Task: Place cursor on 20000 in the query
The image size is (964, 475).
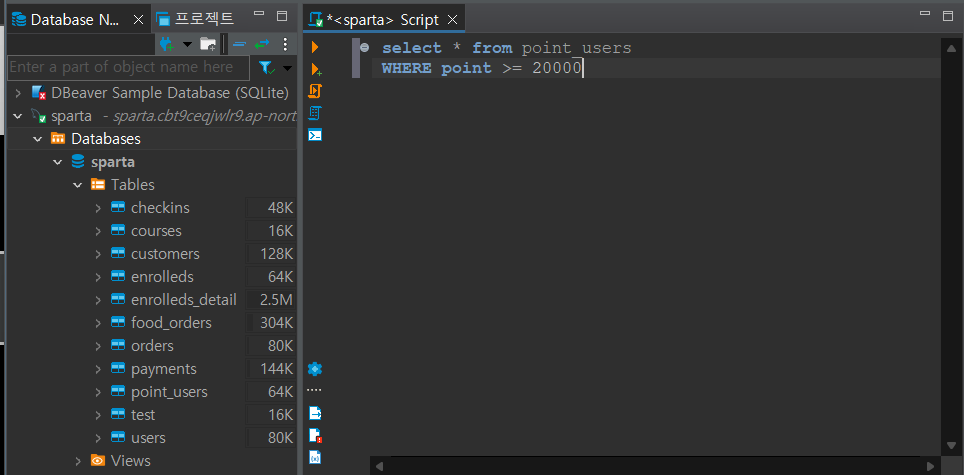Action: click(x=556, y=68)
